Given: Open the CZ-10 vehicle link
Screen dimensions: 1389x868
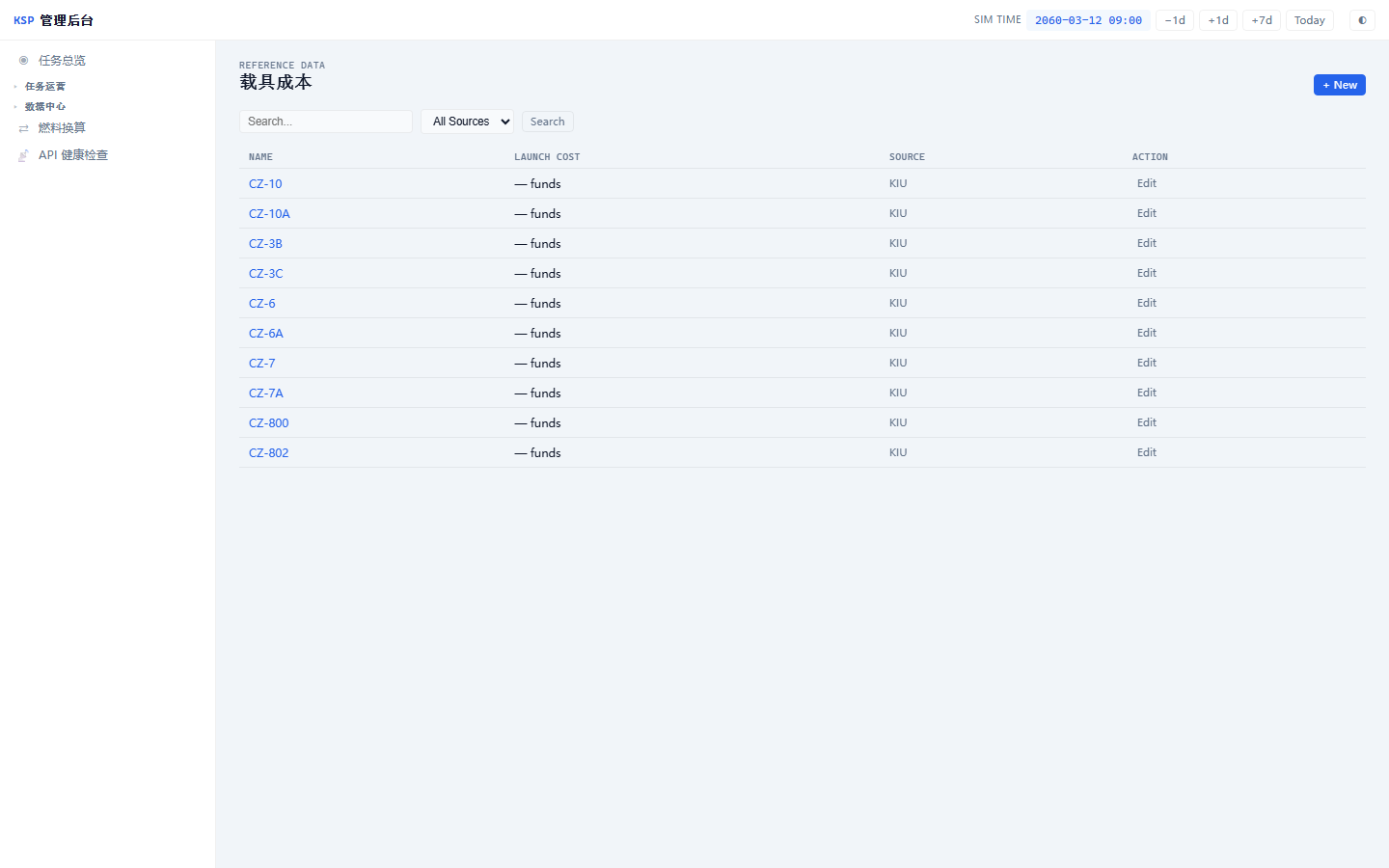Looking at the screenshot, I should (x=265, y=184).
